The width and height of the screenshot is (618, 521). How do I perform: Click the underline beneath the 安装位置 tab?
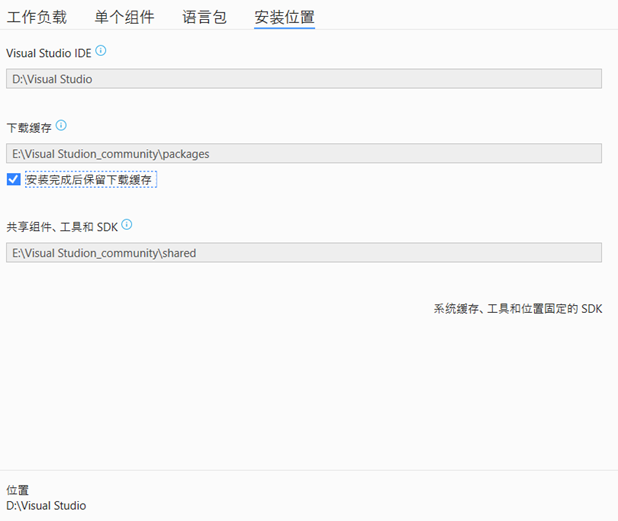[x=284, y=28]
